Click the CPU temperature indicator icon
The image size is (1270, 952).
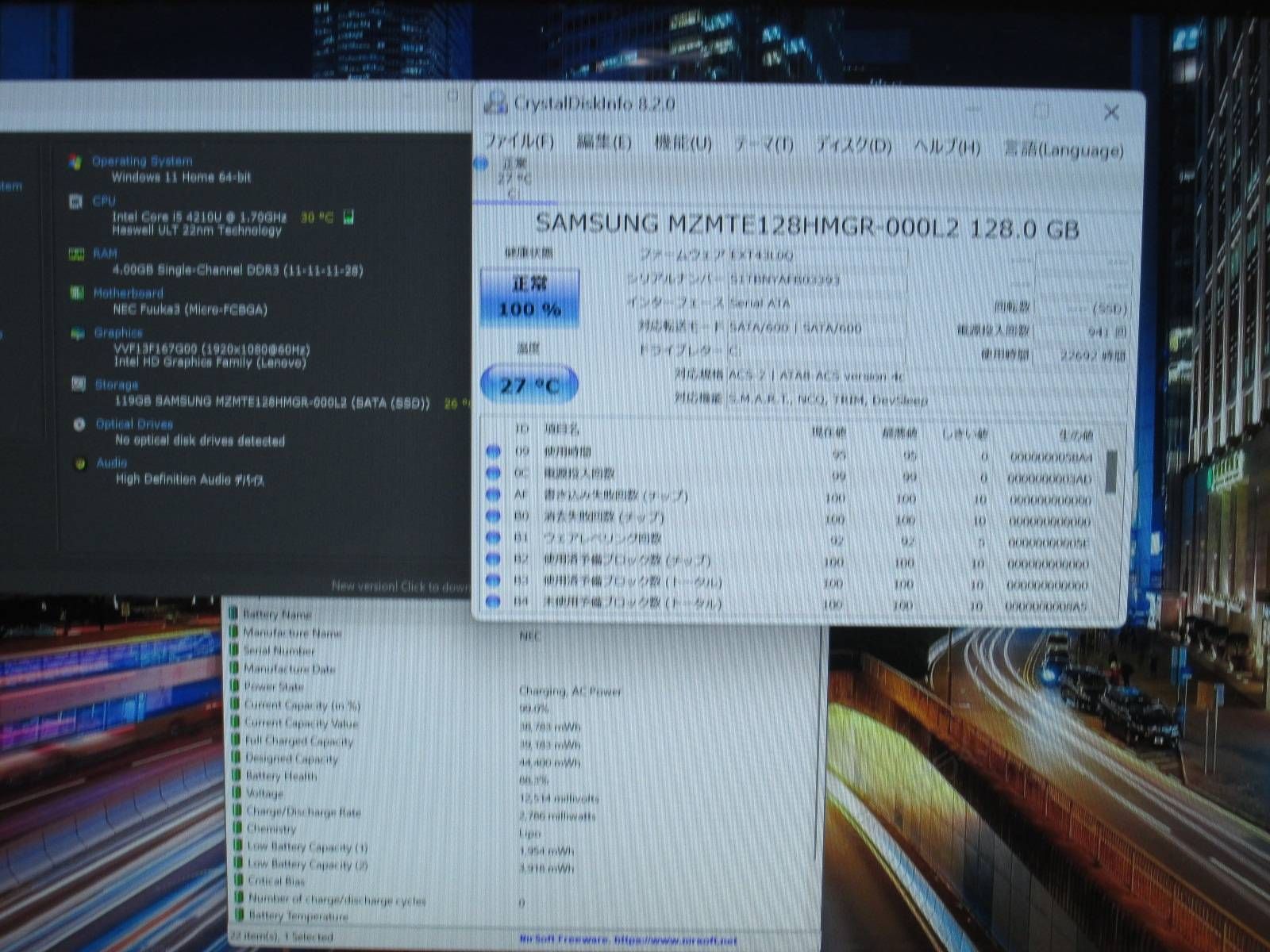pos(349,217)
